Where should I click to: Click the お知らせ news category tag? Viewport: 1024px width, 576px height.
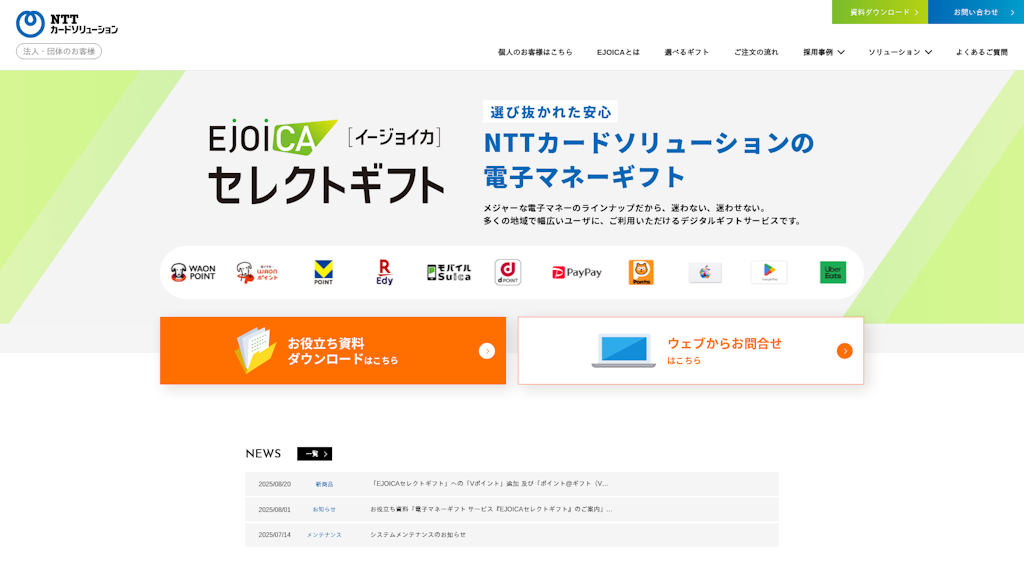click(324, 509)
